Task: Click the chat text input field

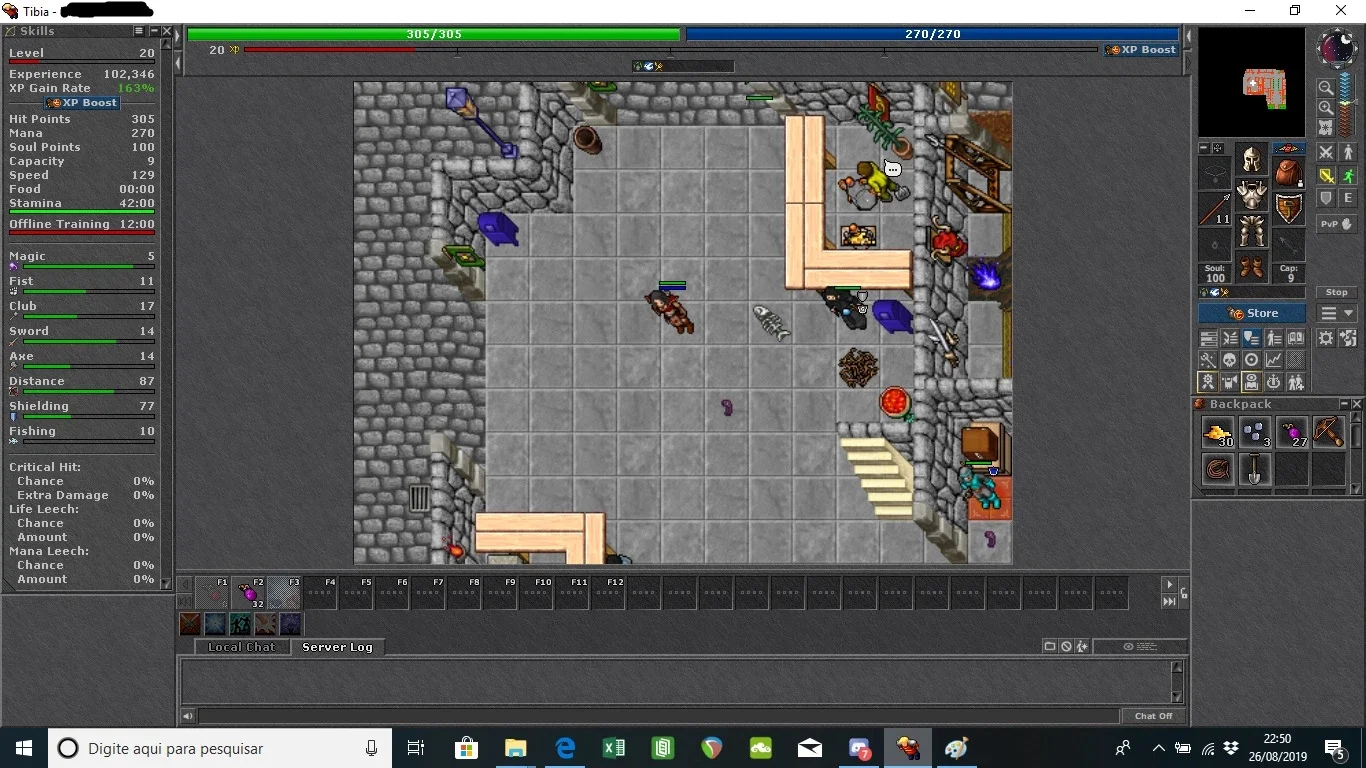Action: (658, 716)
